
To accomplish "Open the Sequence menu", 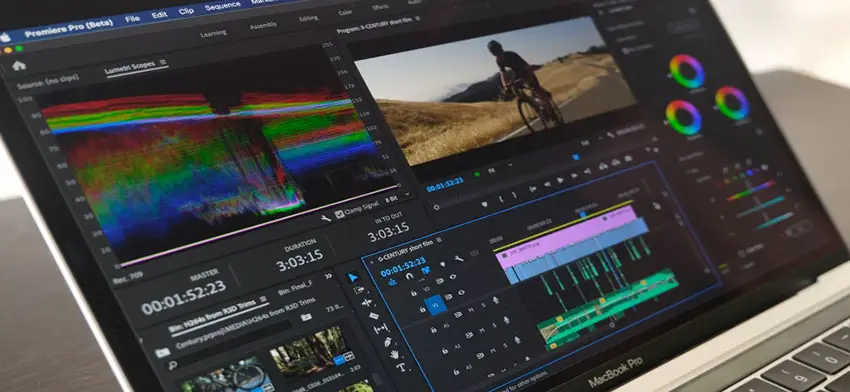I will (222, 6).
